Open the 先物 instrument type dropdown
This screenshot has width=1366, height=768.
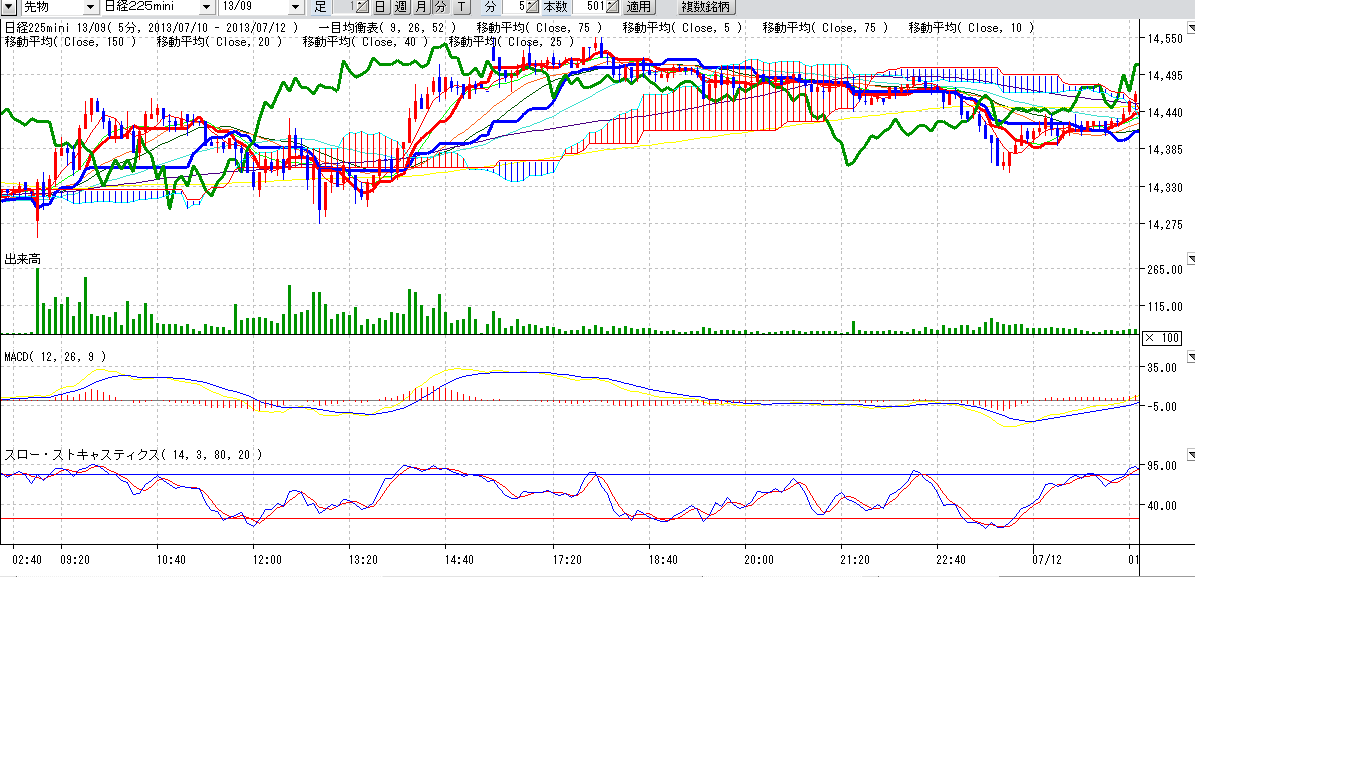point(90,7)
